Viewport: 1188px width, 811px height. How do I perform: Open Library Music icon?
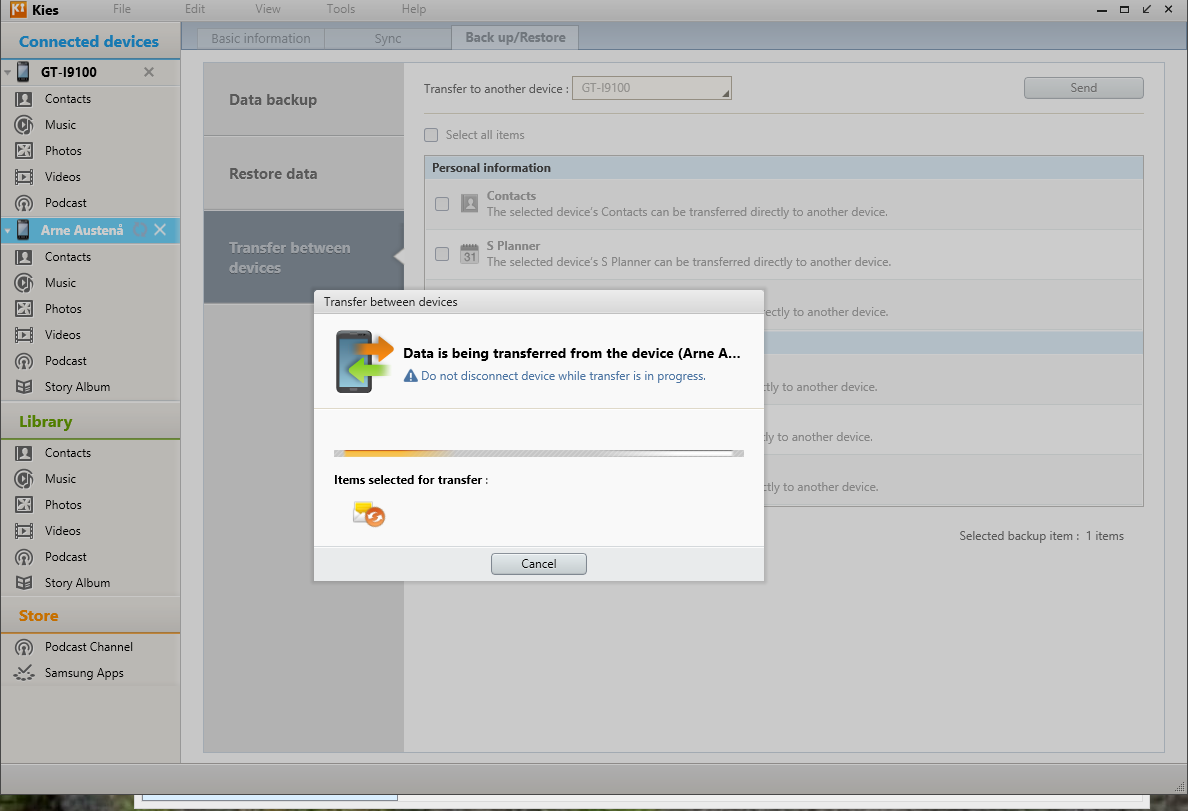click(x=24, y=479)
